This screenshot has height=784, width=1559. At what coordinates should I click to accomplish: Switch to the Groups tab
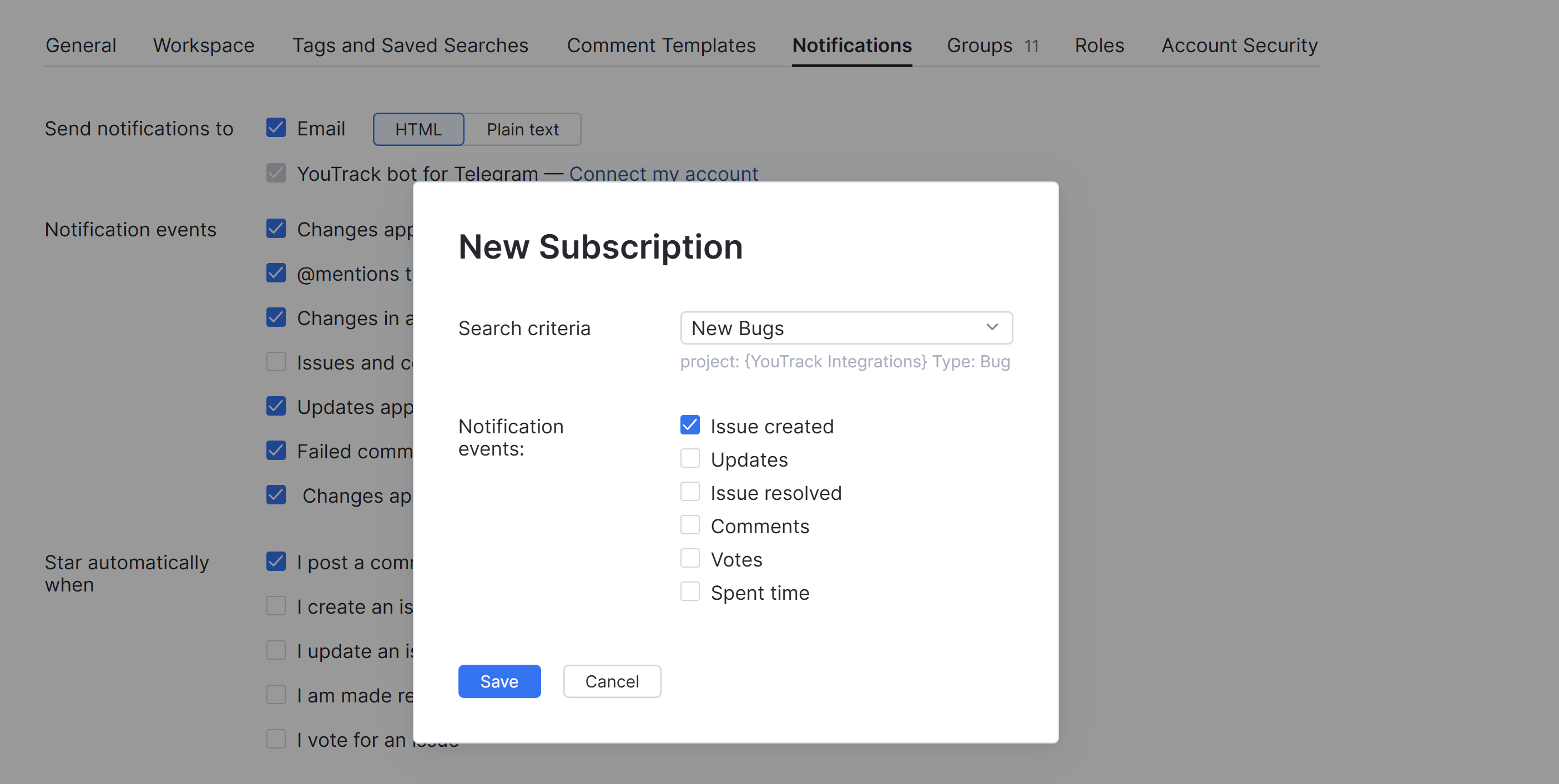(x=978, y=45)
